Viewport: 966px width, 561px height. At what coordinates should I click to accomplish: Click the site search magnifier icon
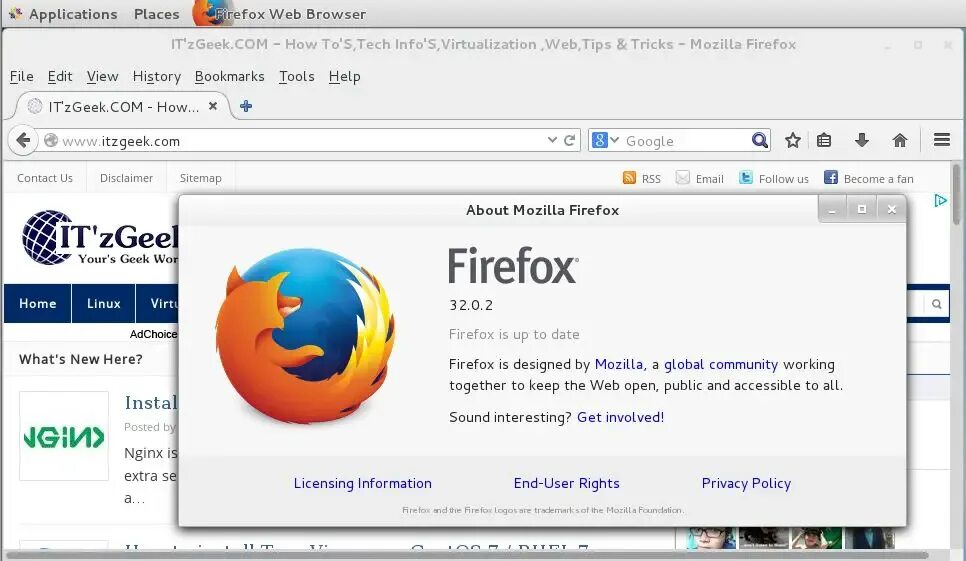[936, 304]
